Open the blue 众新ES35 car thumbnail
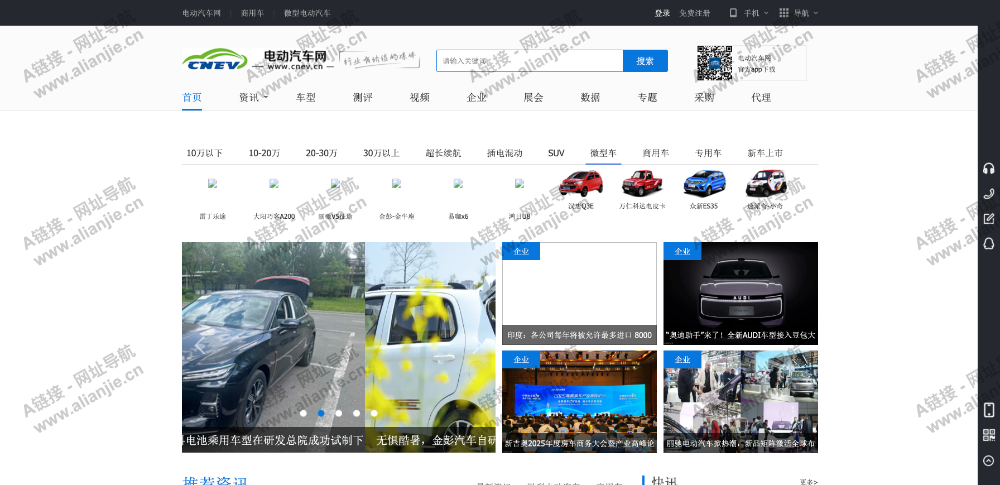 pyautogui.click(x=704, y=183)
